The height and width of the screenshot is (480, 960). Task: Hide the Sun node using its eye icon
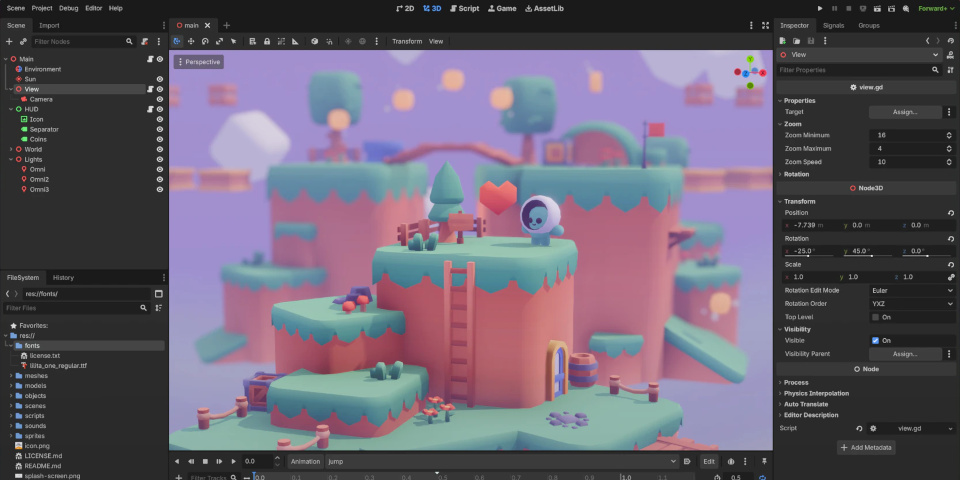pos(160,79)
